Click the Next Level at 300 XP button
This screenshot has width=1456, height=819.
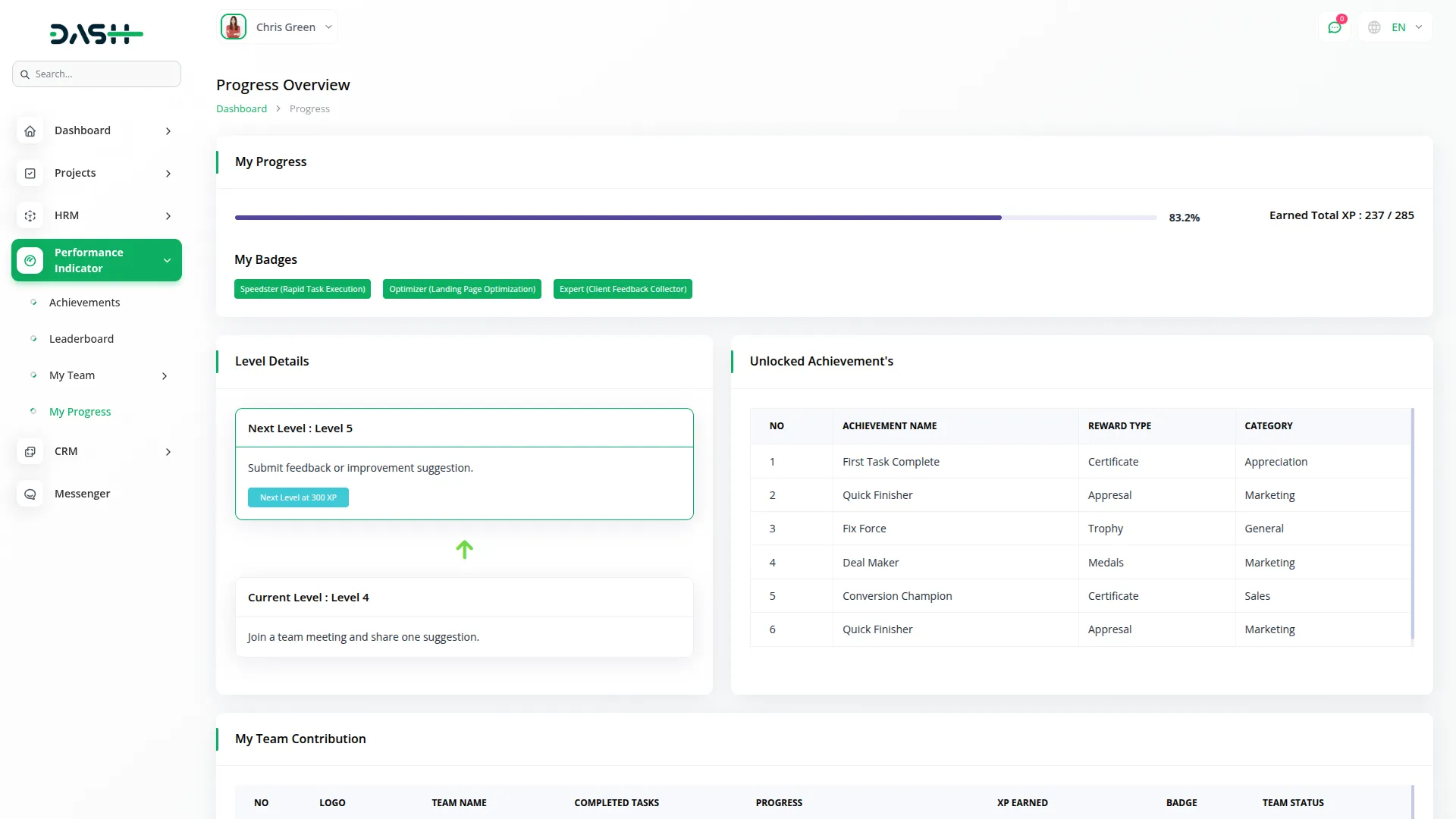pos(298,497)
